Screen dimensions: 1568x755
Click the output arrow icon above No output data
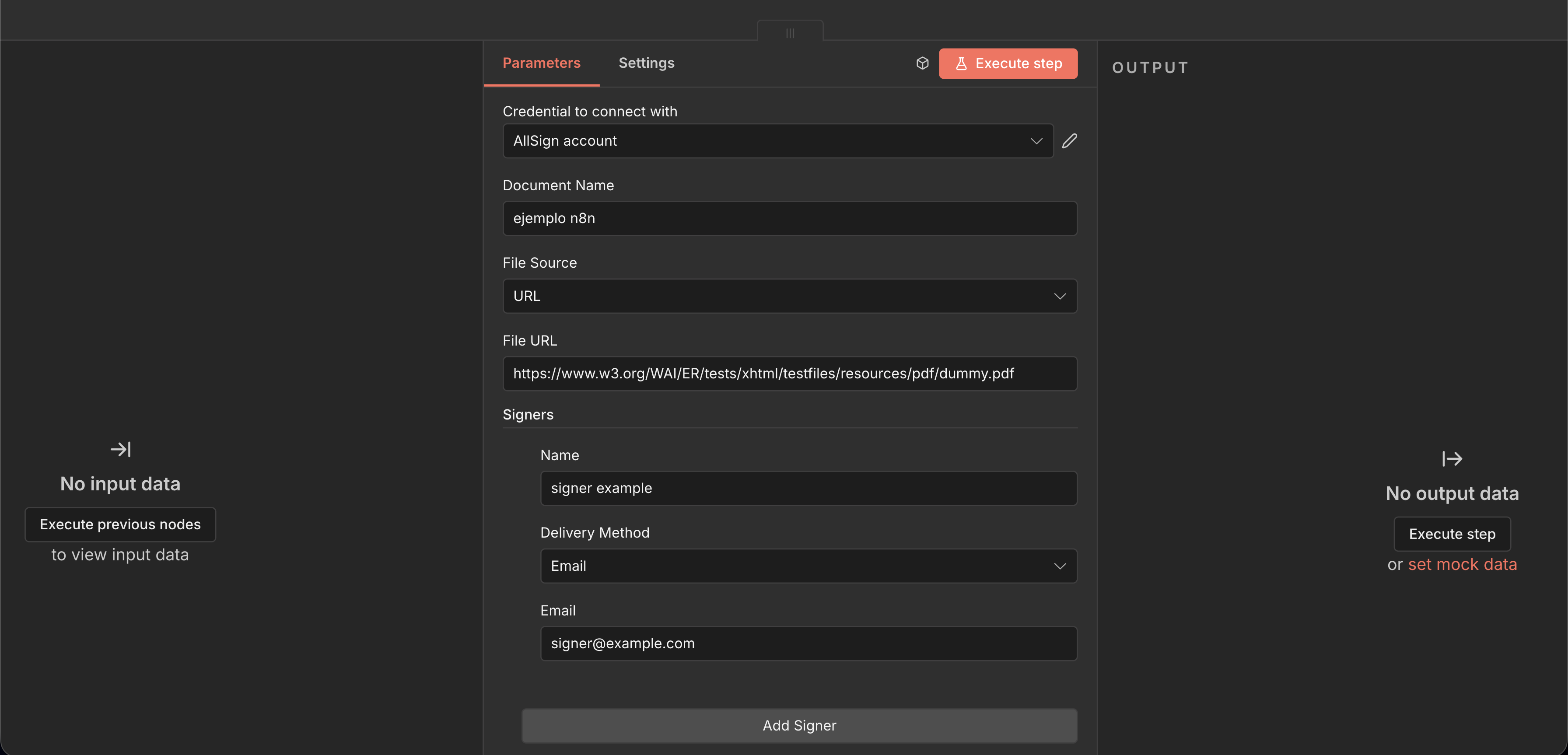pos(1452,459)
